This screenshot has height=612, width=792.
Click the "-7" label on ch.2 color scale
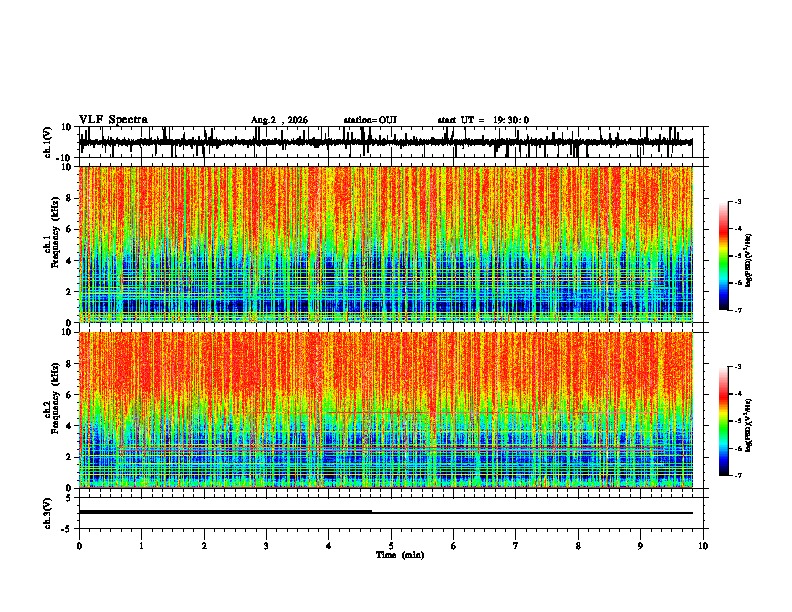coord(737,475)
